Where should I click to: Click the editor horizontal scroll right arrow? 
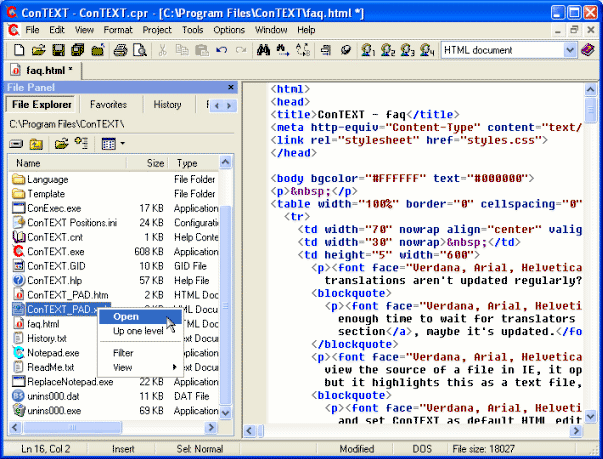coord(576,431)
